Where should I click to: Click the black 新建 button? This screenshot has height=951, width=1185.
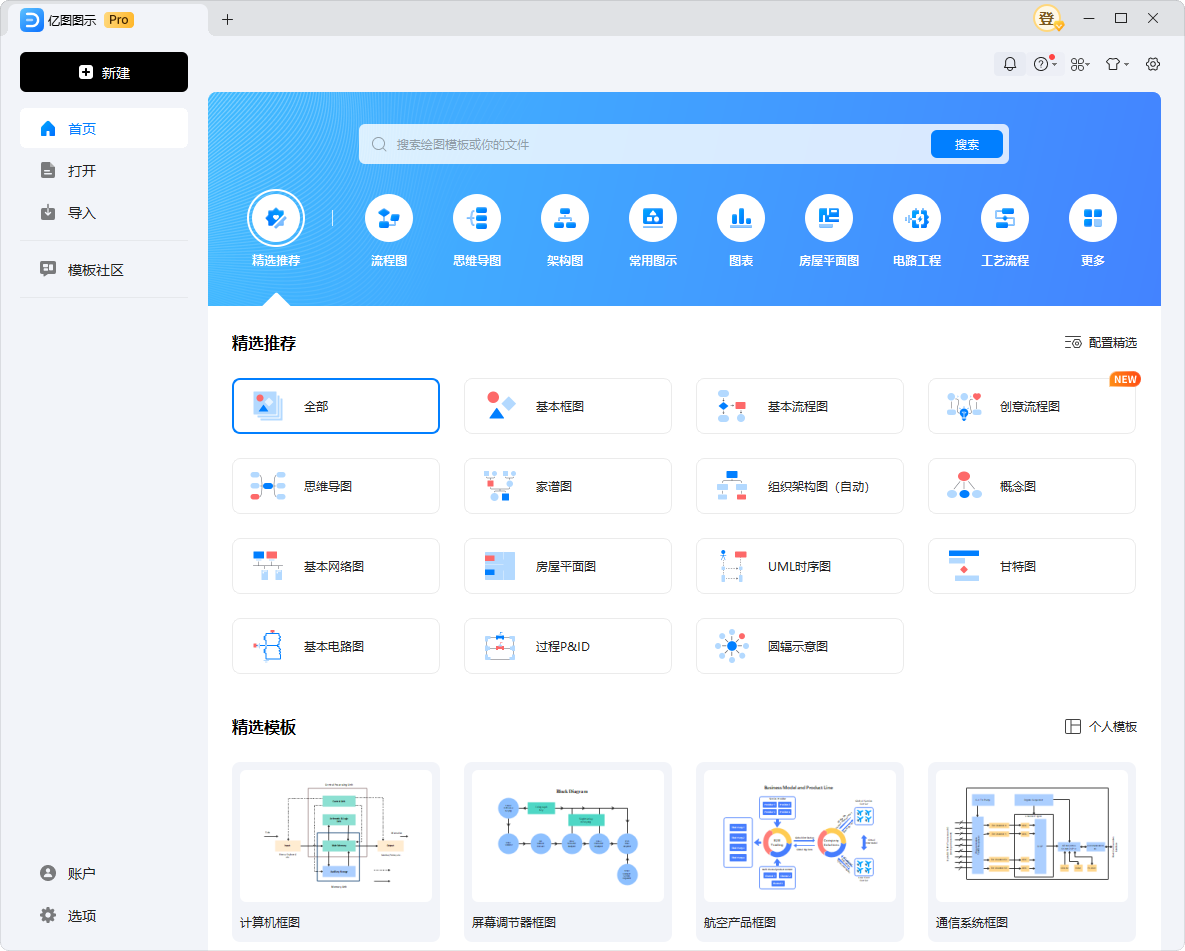pos(104,72)
